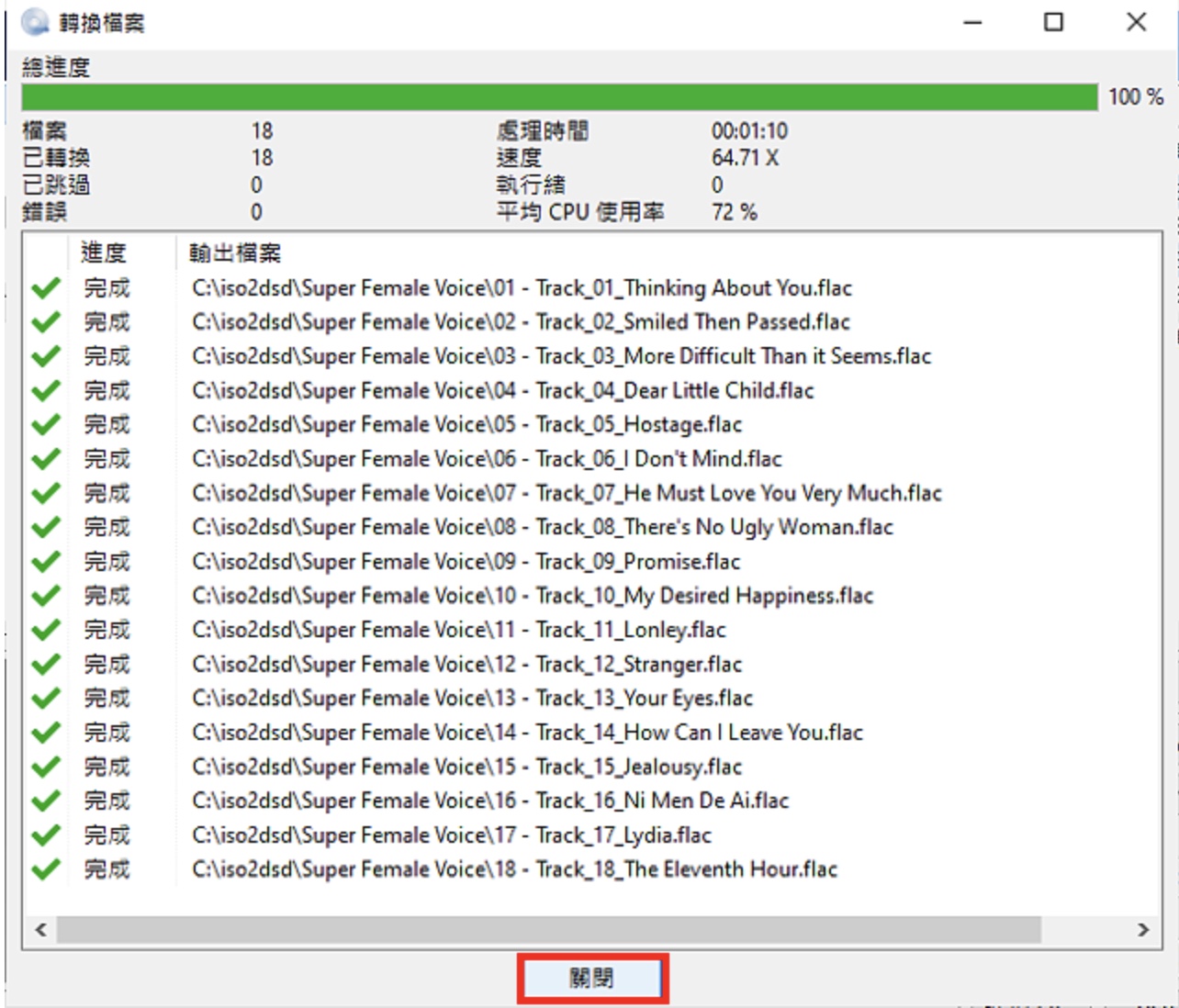The height and width of the screenshot is (1008, 1179).
Task: Click the 總進度 label
Action: click(x=56, y=67)
